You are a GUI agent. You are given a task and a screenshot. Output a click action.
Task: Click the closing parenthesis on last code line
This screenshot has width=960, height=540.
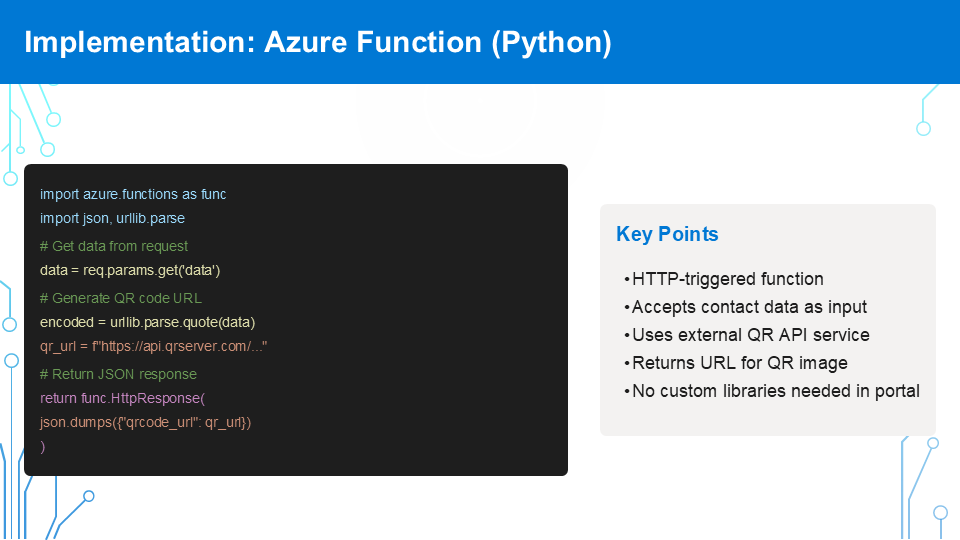click(43, 446)
